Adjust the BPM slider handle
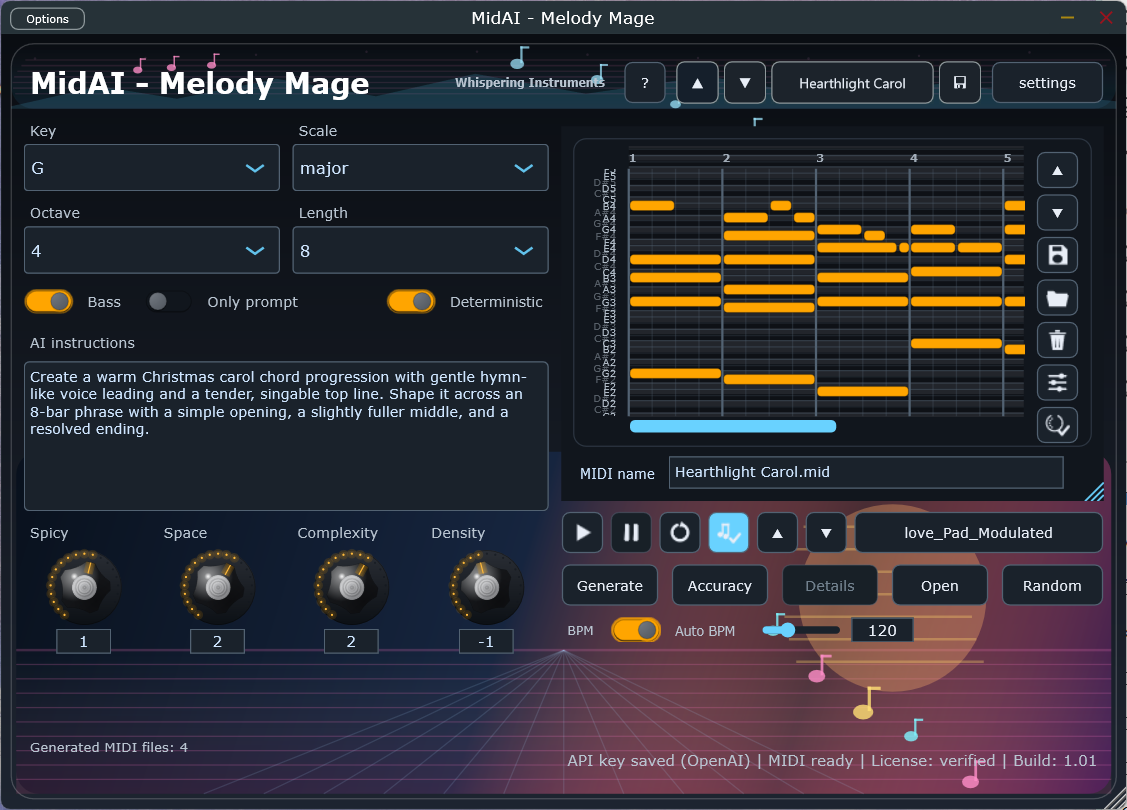Screen dimensions: 1127x810 [x=787, y=630]
